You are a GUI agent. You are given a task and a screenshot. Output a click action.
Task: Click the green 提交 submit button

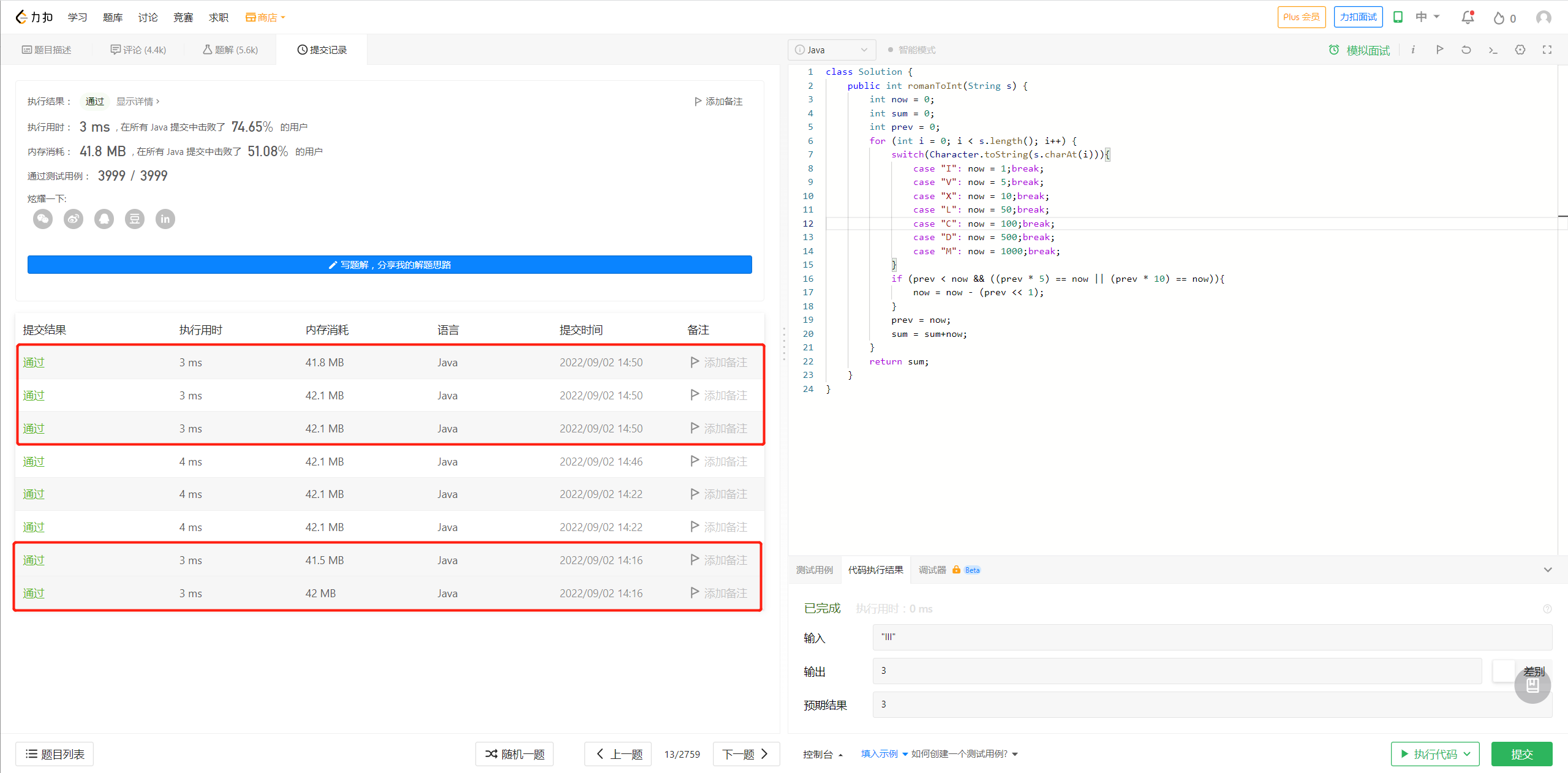pos(1521,754)
